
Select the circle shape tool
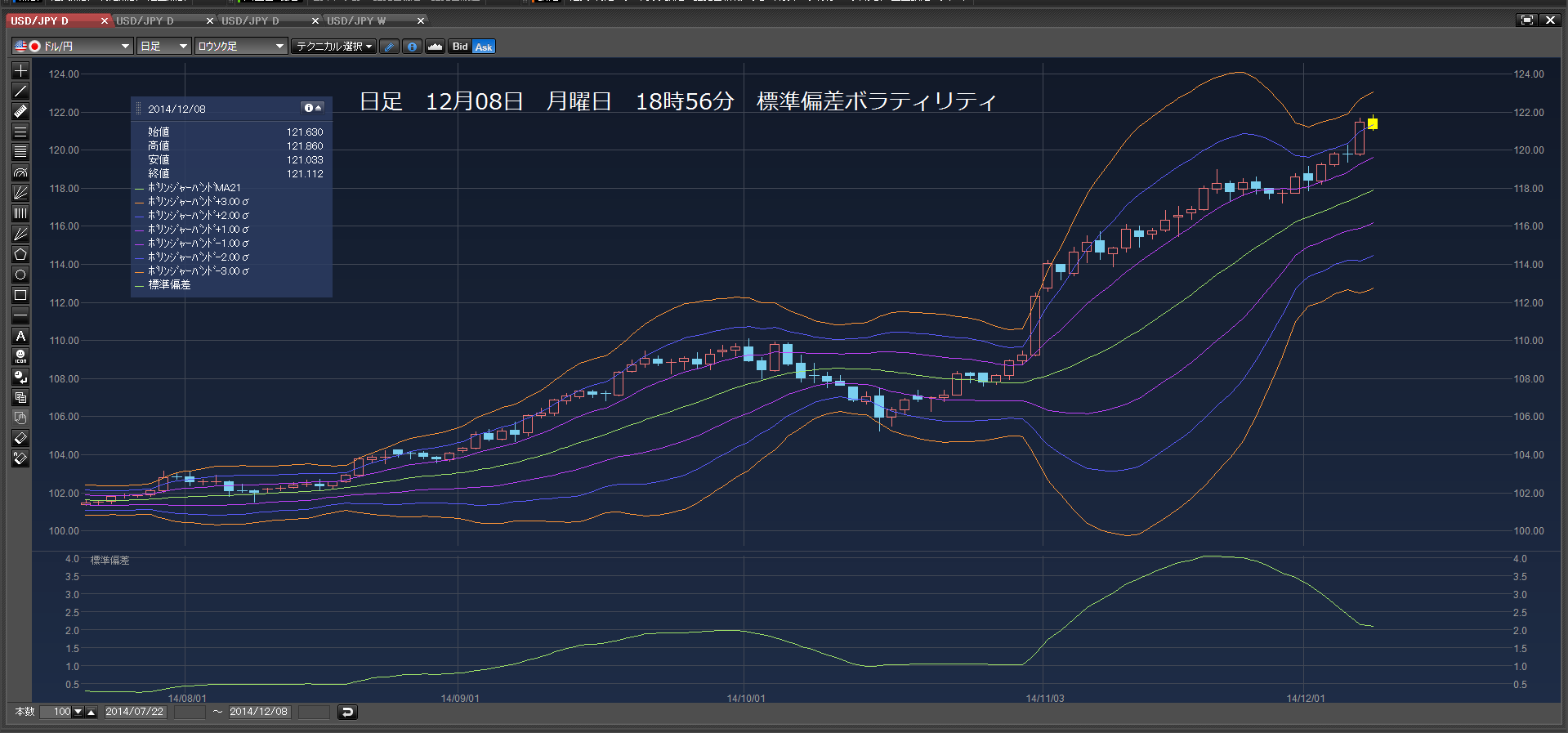[20, 275]
